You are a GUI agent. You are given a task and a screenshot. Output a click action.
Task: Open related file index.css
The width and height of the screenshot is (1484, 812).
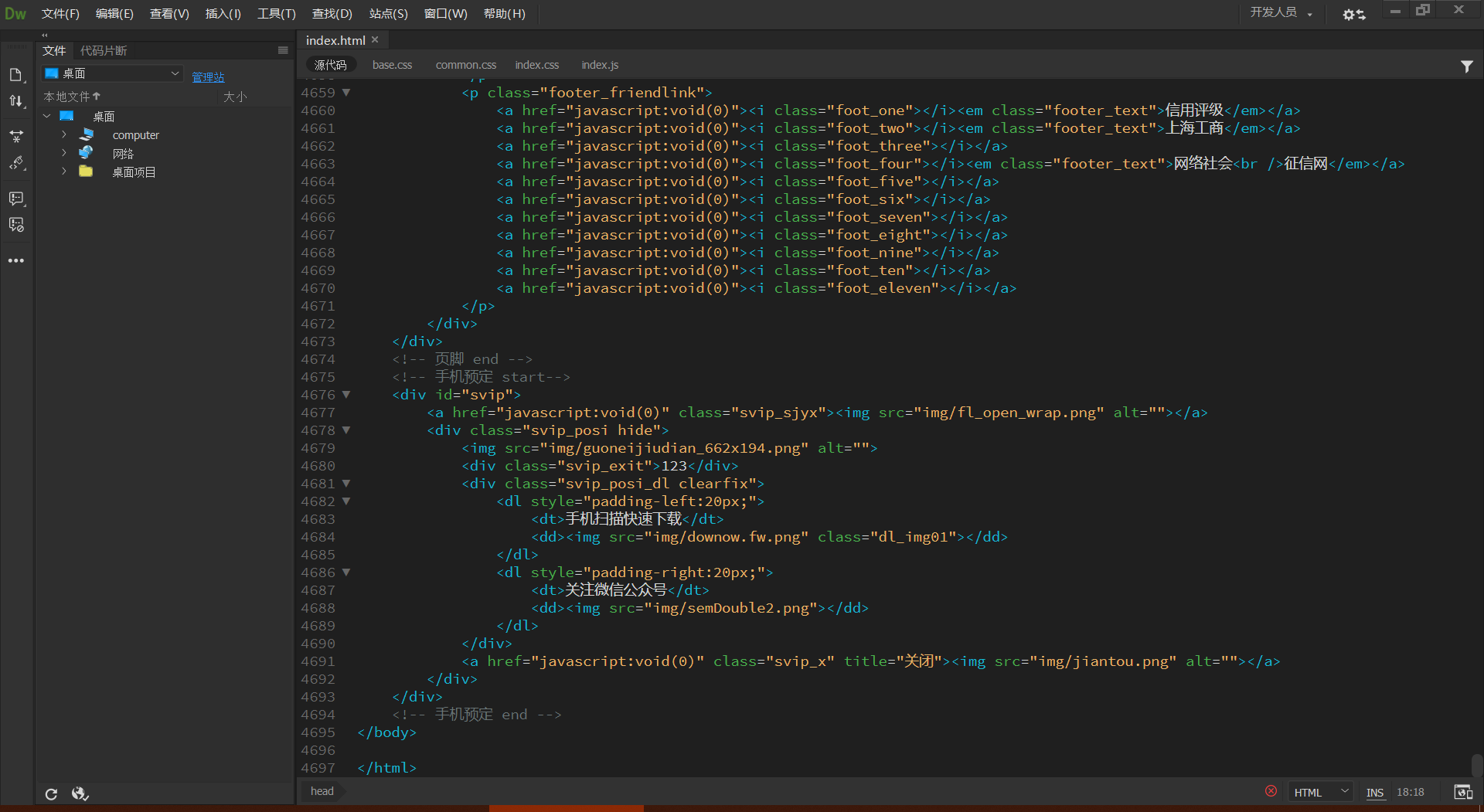coord(536,65)
